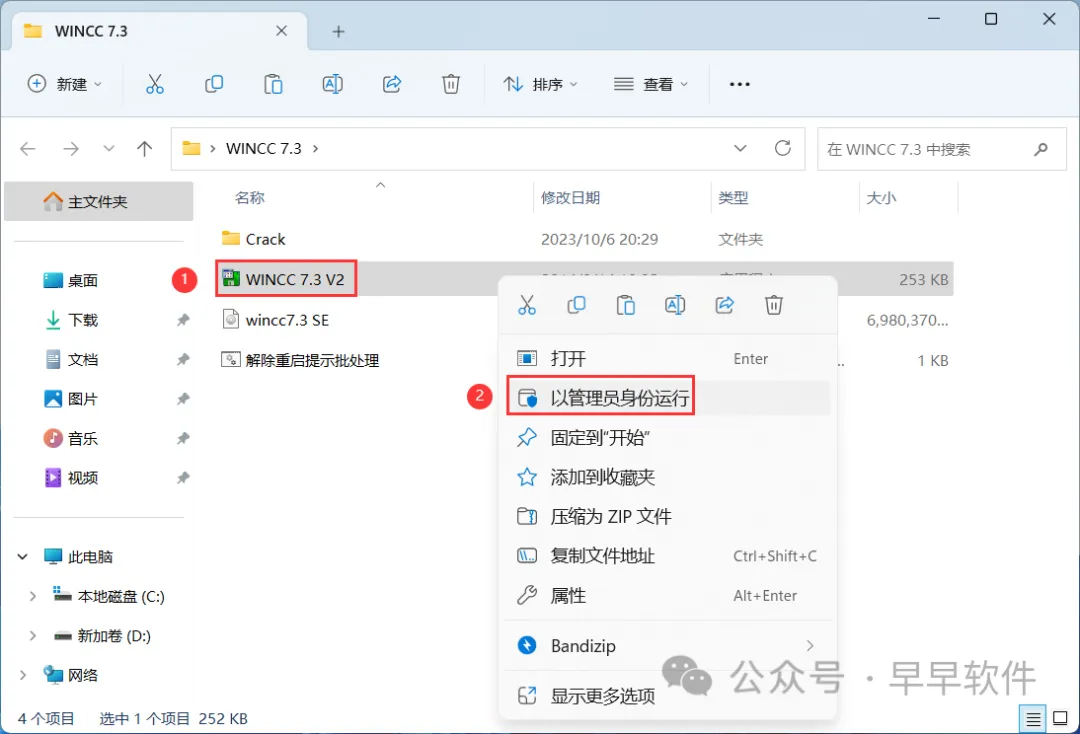Open recent locations chevron dropdown
The width and height of the screenshot is (1080, 734).
pyautogui.click(x=108, y=149)
